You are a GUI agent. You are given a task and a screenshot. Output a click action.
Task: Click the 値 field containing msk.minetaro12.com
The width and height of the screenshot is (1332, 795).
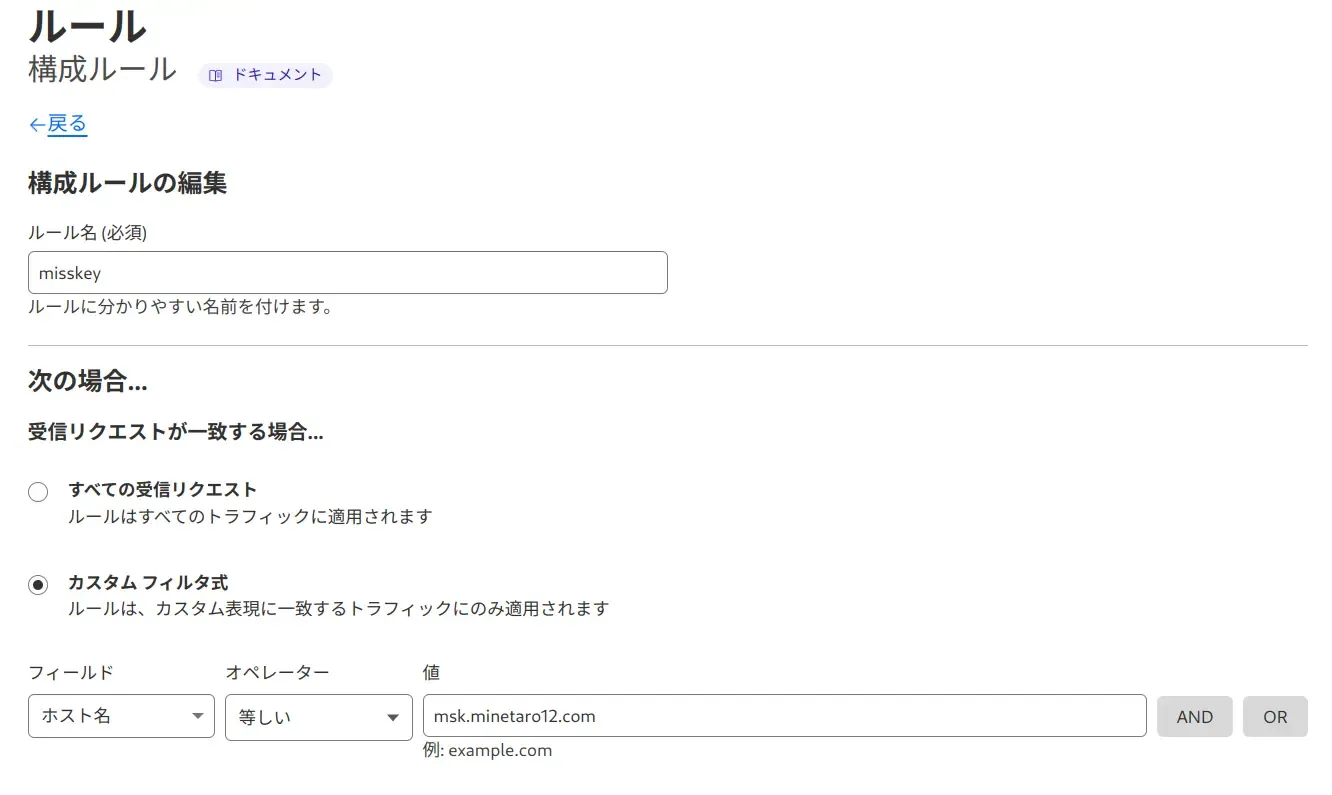click(784, 716)
